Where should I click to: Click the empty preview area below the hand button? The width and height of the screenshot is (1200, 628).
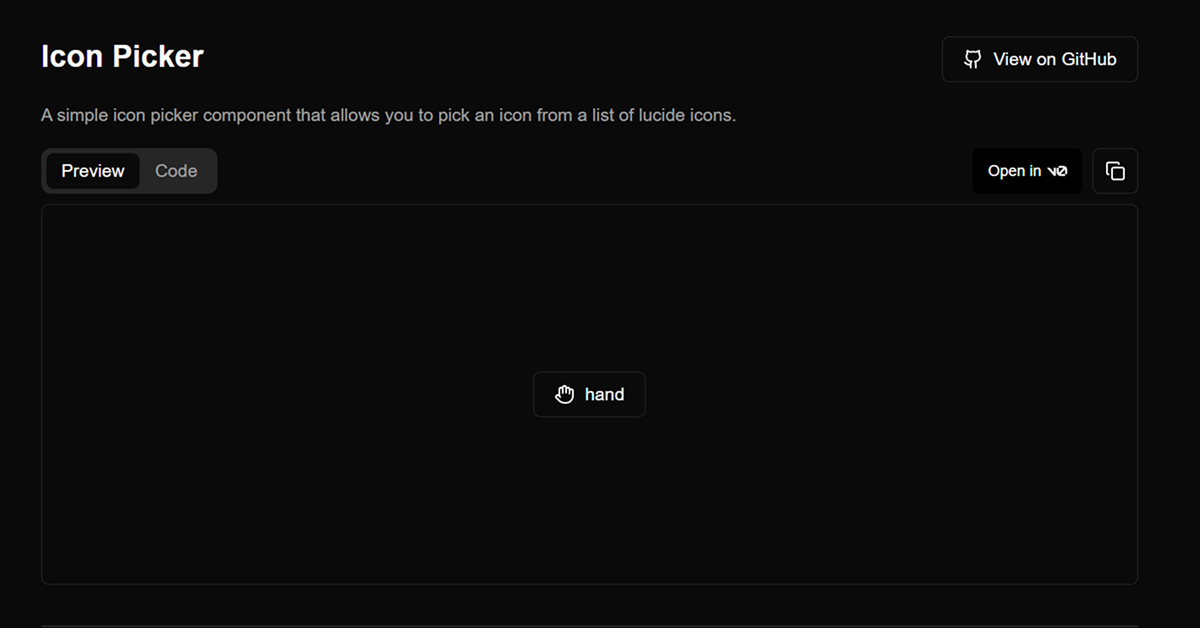pyautogui.click(x=589, y=500)
